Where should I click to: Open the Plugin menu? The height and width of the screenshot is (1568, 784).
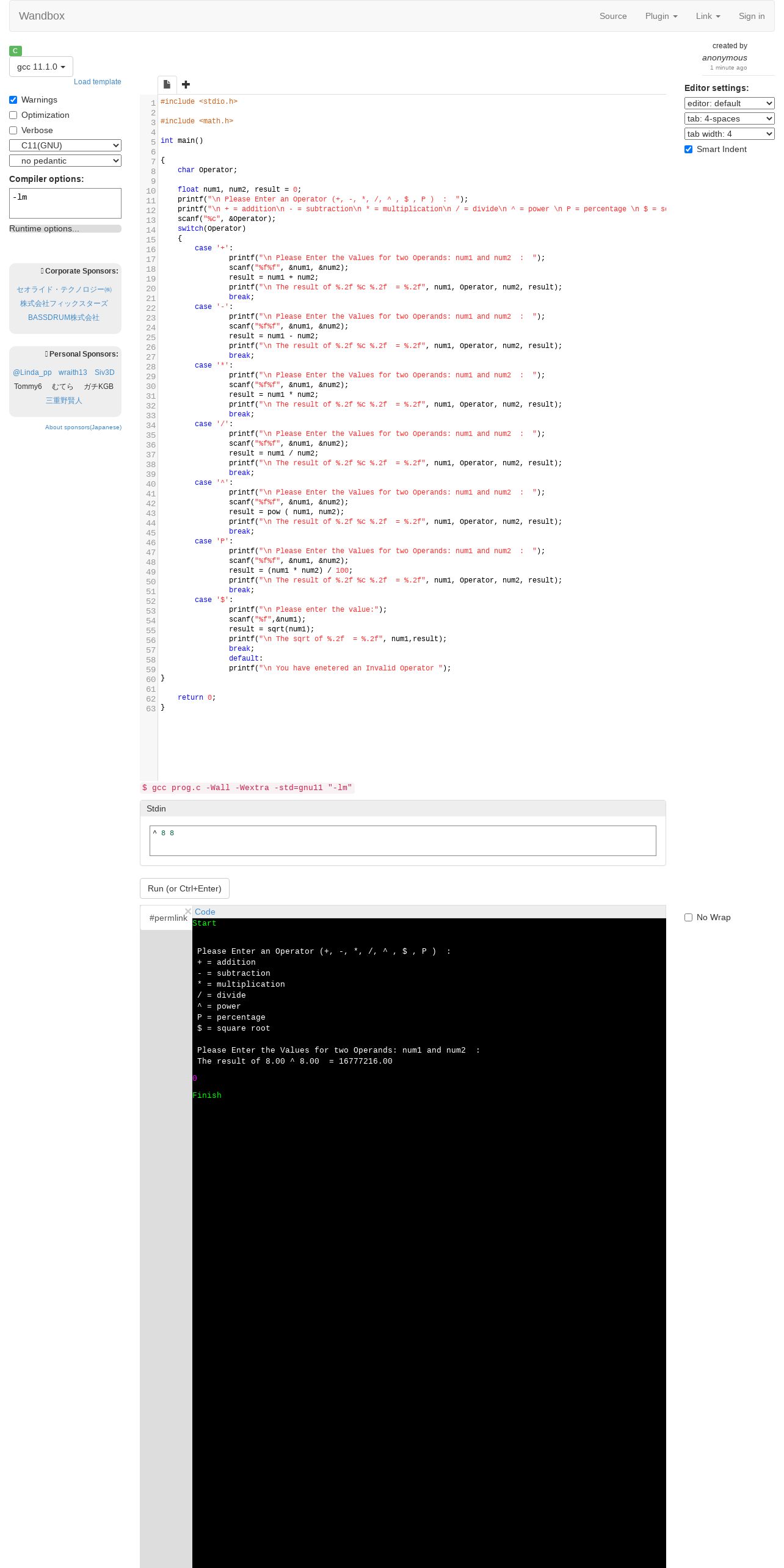pyautogui.click(x=661, y=16)
